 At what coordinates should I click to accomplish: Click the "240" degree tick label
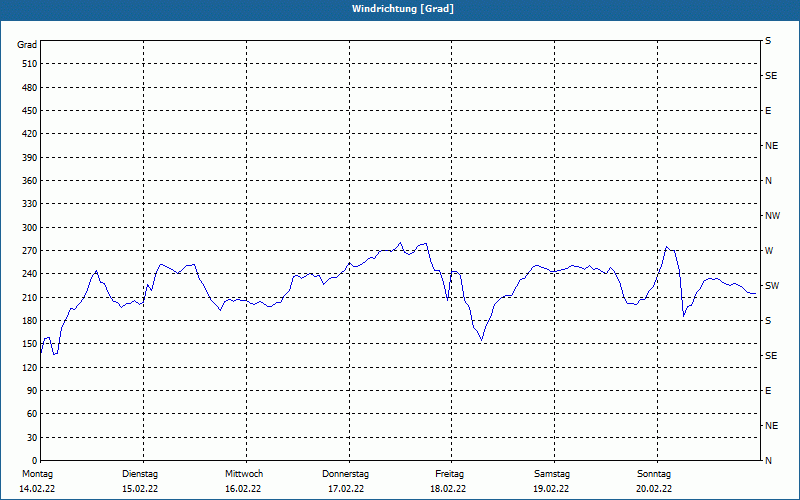[x=30, y=274]
